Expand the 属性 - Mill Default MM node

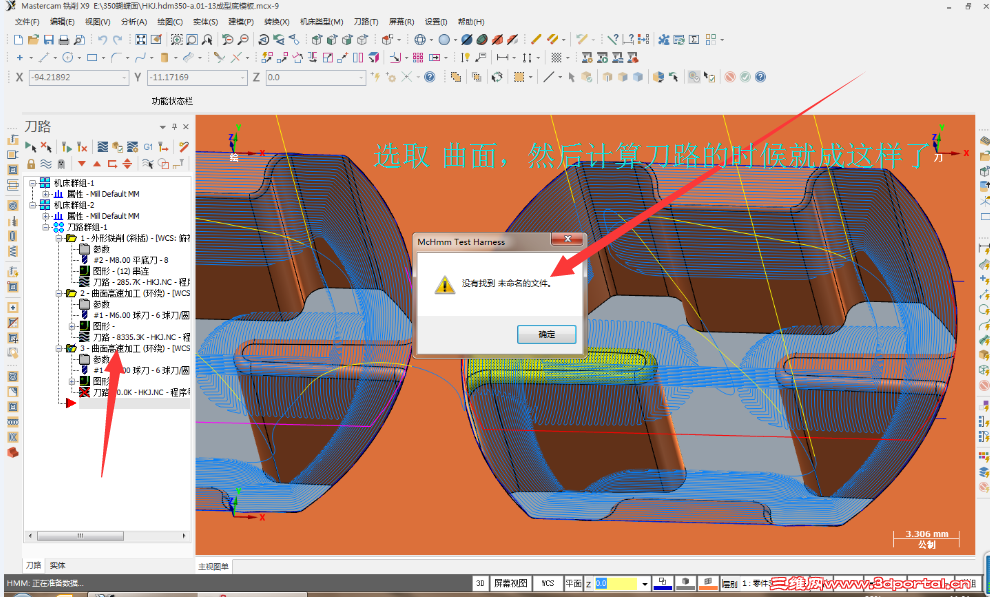[x=46, y=194]
